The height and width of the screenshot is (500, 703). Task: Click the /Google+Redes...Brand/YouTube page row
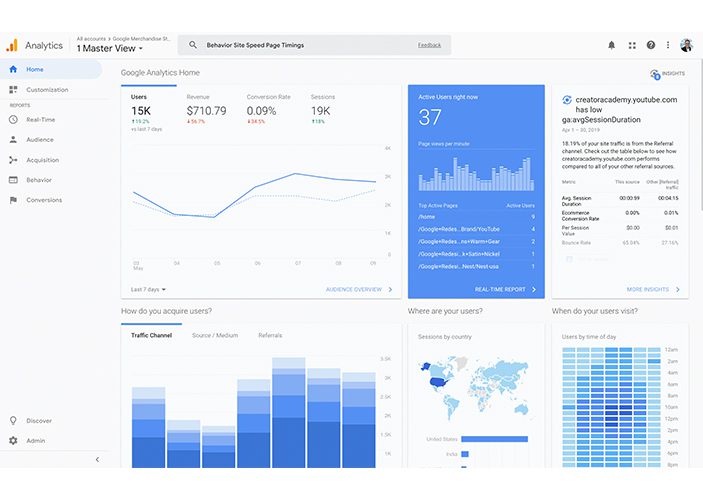(476, 229)
